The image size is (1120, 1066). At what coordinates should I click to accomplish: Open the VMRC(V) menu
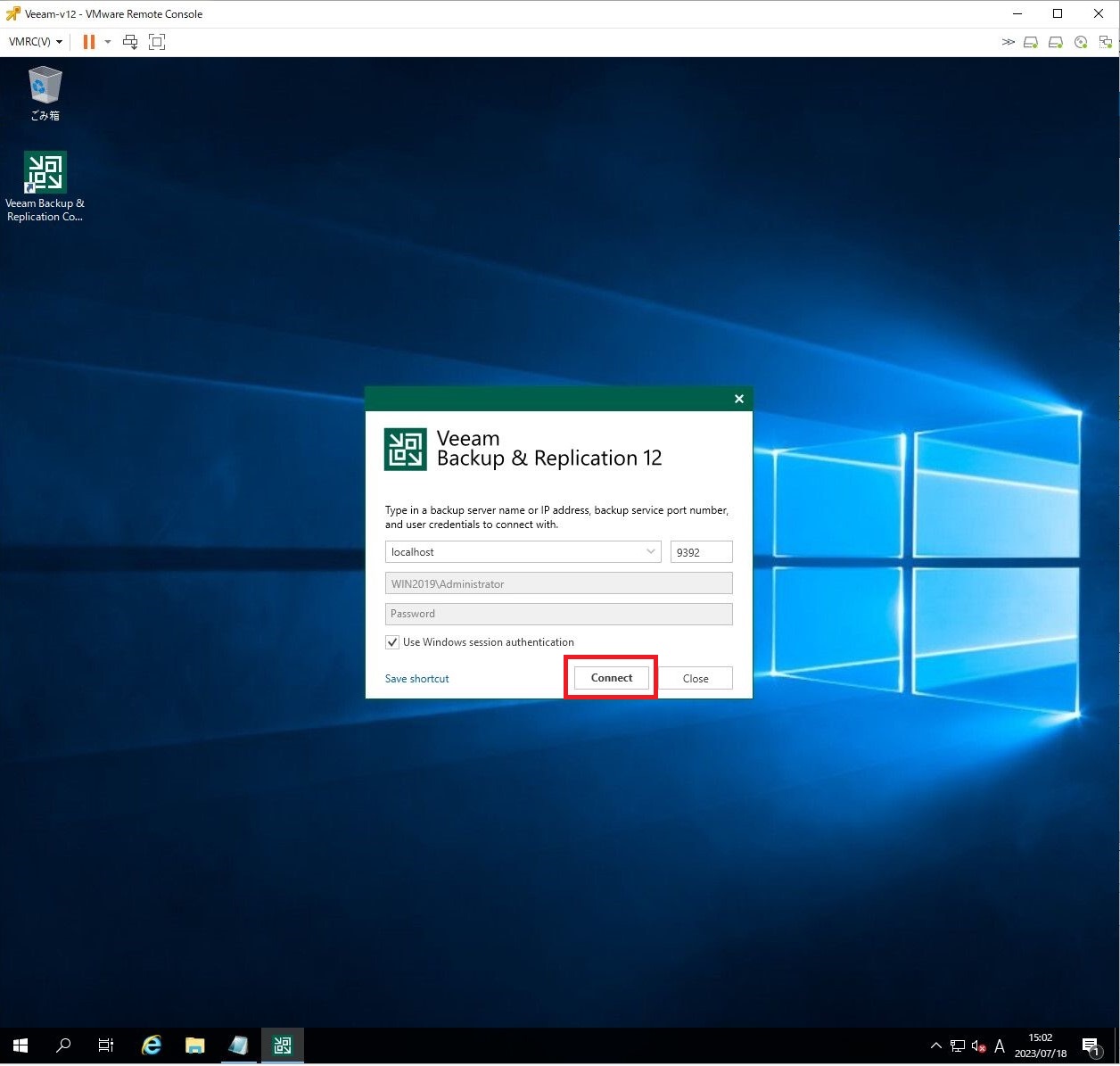[36, 42]
